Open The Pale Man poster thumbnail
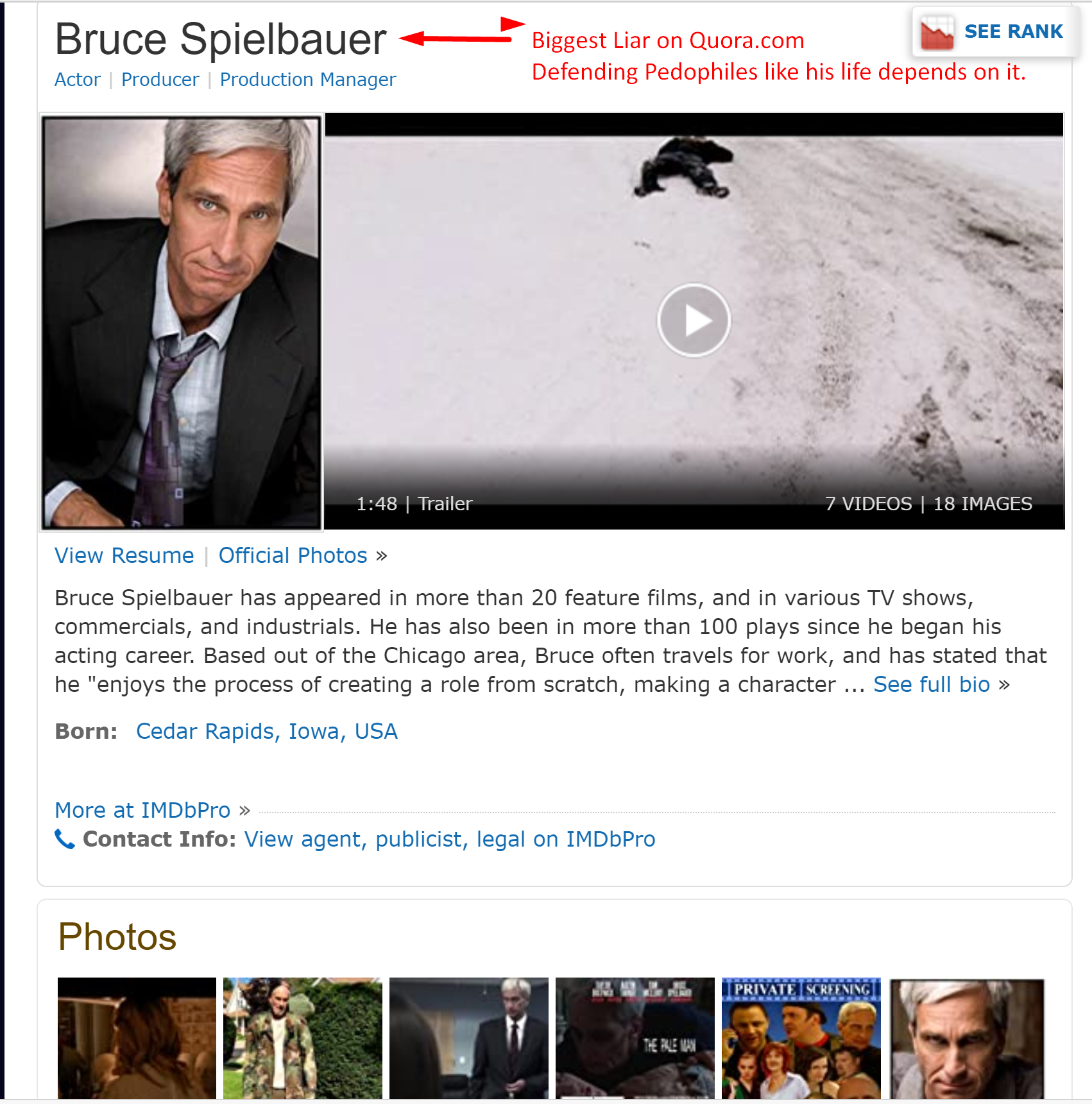The height and width of the screenshot is (1104, 1092). pos(635,1038)
